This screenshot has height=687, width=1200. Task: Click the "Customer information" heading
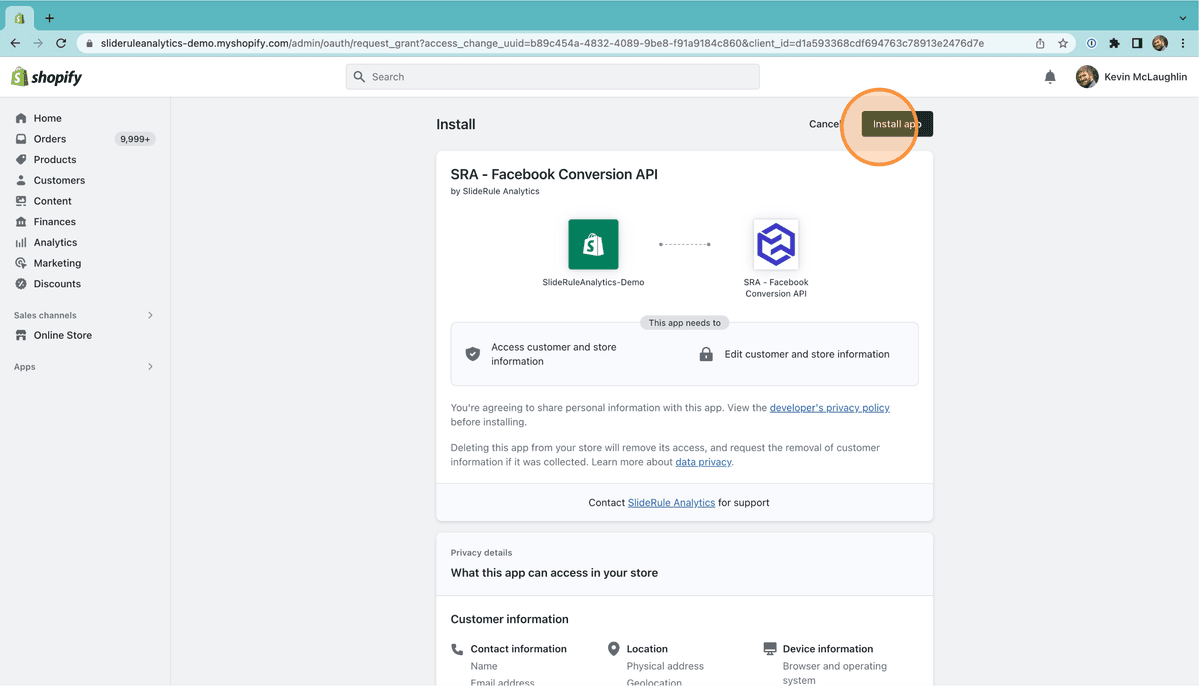tap(510, 619)
